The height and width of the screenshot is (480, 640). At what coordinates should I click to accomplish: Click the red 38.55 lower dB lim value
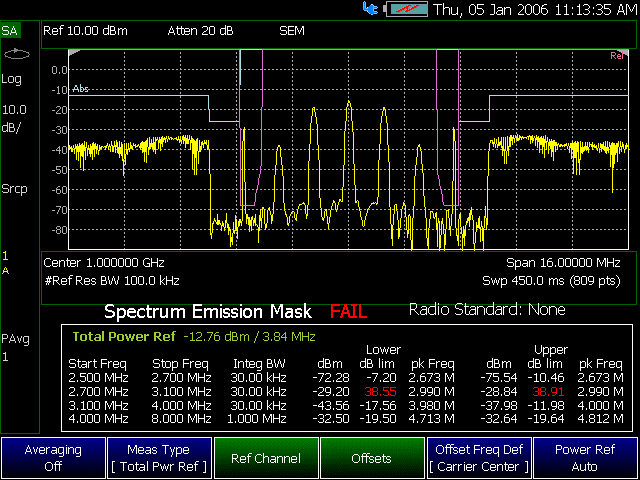click(380, 392)
